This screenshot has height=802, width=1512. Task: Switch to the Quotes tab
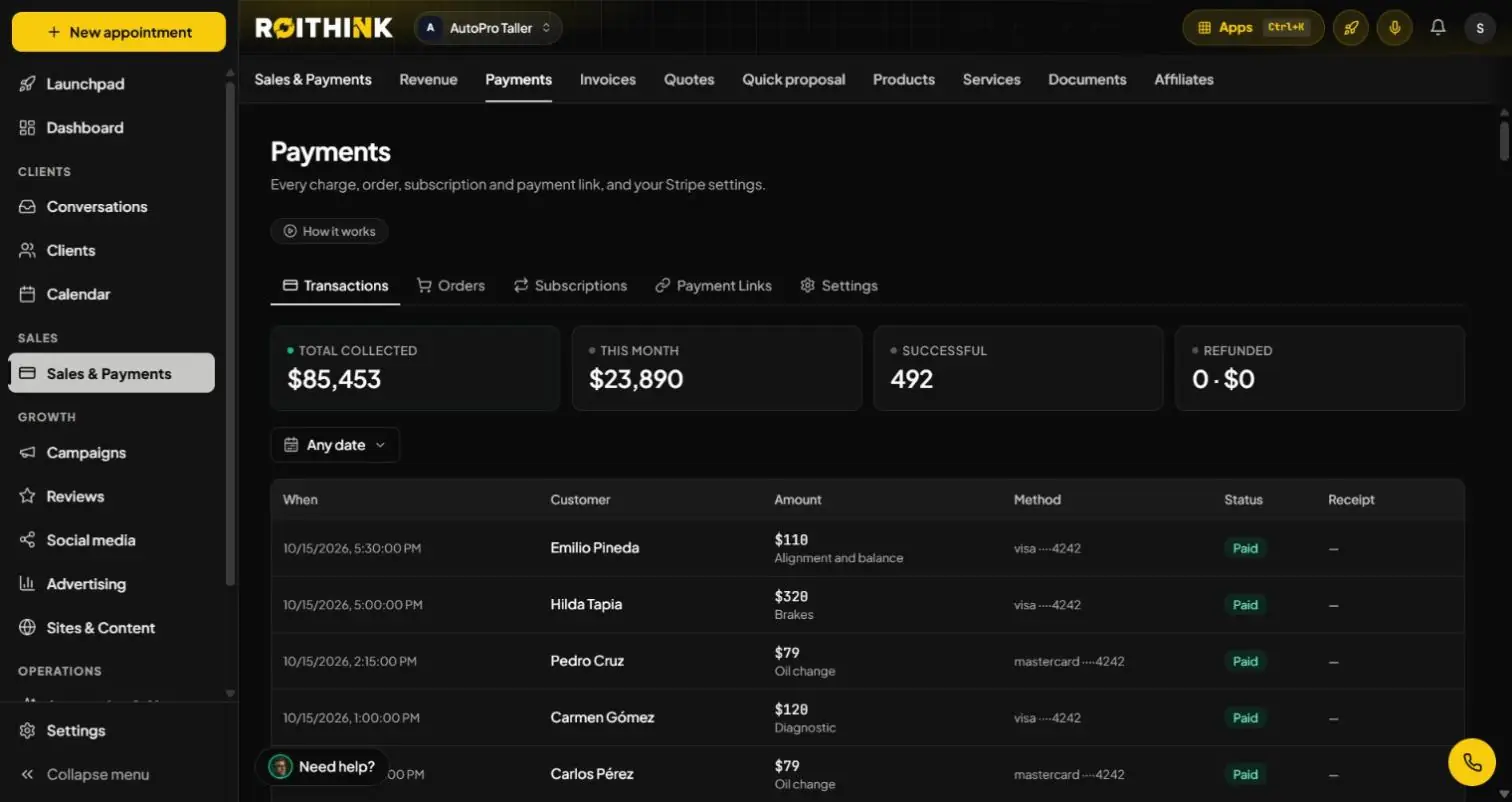point(689,80)
